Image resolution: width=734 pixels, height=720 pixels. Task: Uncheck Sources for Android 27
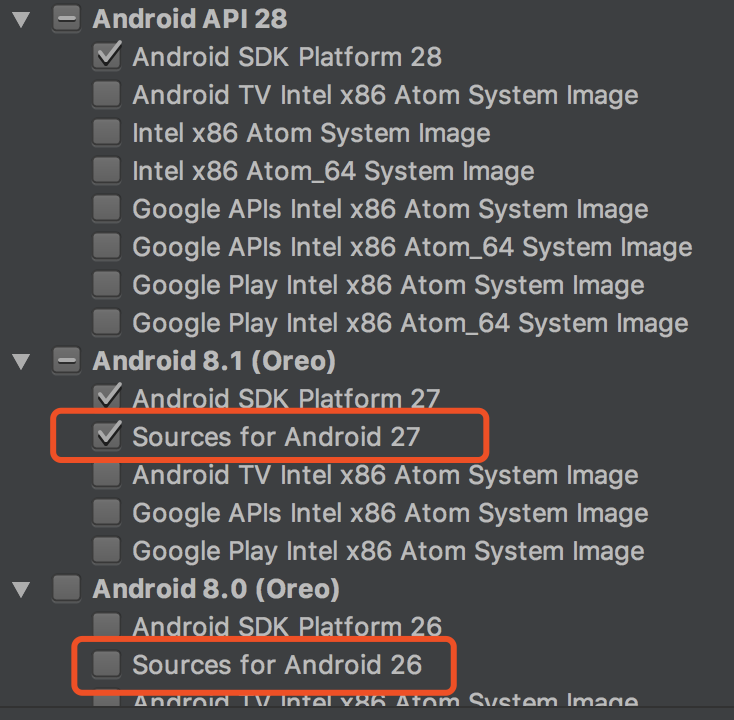pyautogui.click(x=107, y=436)
